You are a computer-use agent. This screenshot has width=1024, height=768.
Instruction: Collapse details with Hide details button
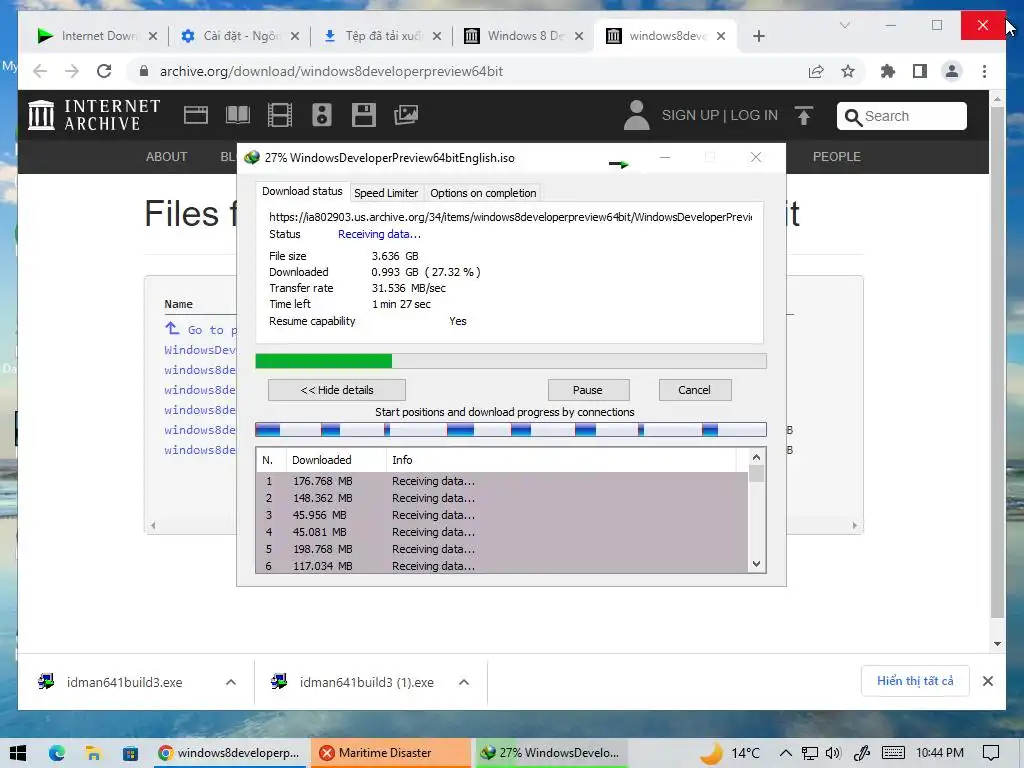click(337, 390)
